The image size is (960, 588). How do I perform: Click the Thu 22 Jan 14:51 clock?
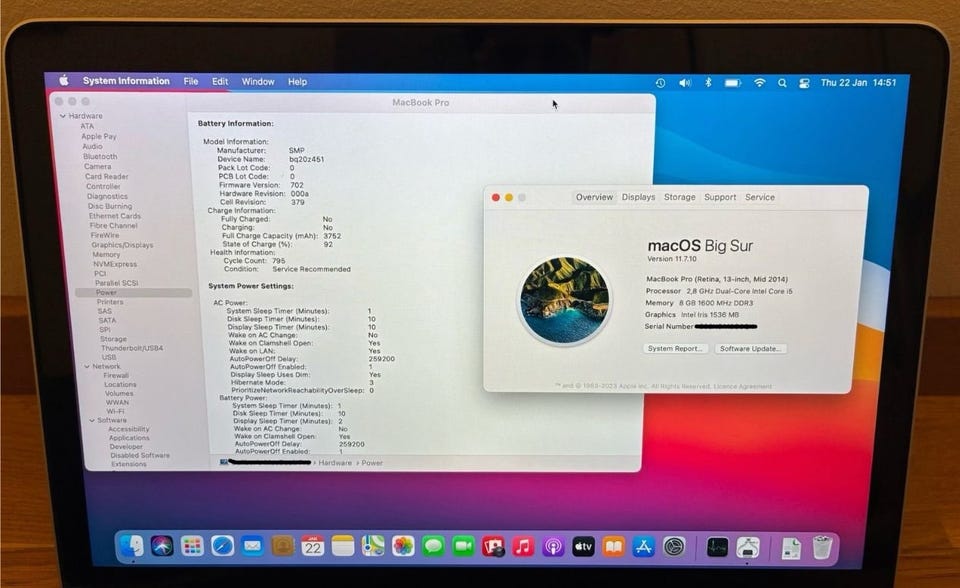click(x=858, y=83)
